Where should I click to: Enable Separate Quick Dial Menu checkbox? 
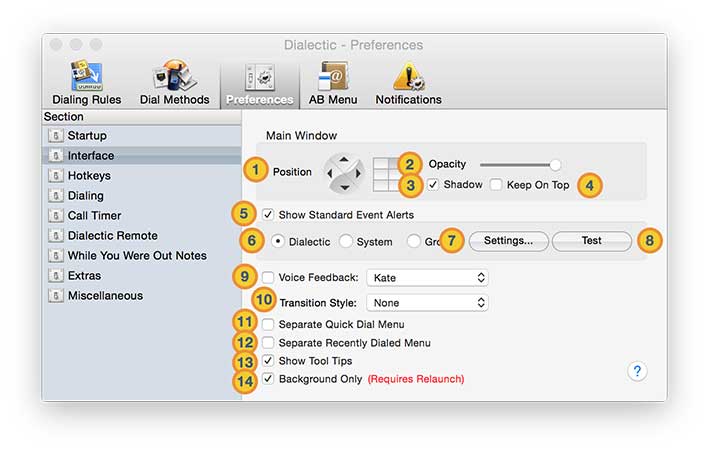(268, 324)
